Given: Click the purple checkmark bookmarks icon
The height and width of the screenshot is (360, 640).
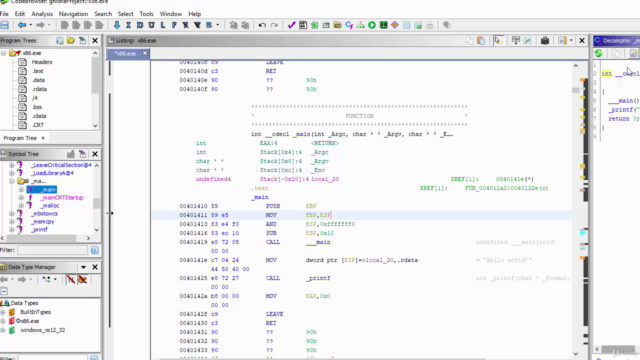Looking at the screenshot, I should [x=291, y=25].
